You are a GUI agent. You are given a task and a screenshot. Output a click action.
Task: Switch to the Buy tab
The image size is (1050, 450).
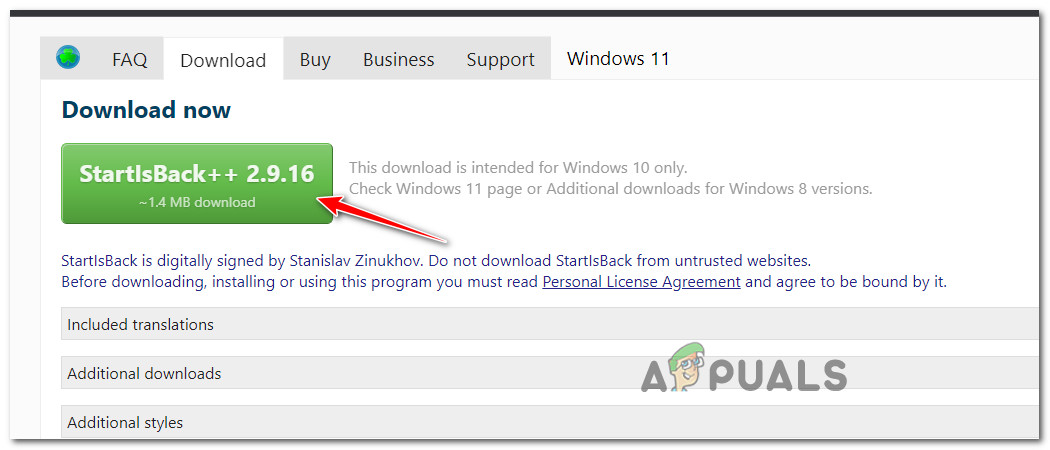315,60
